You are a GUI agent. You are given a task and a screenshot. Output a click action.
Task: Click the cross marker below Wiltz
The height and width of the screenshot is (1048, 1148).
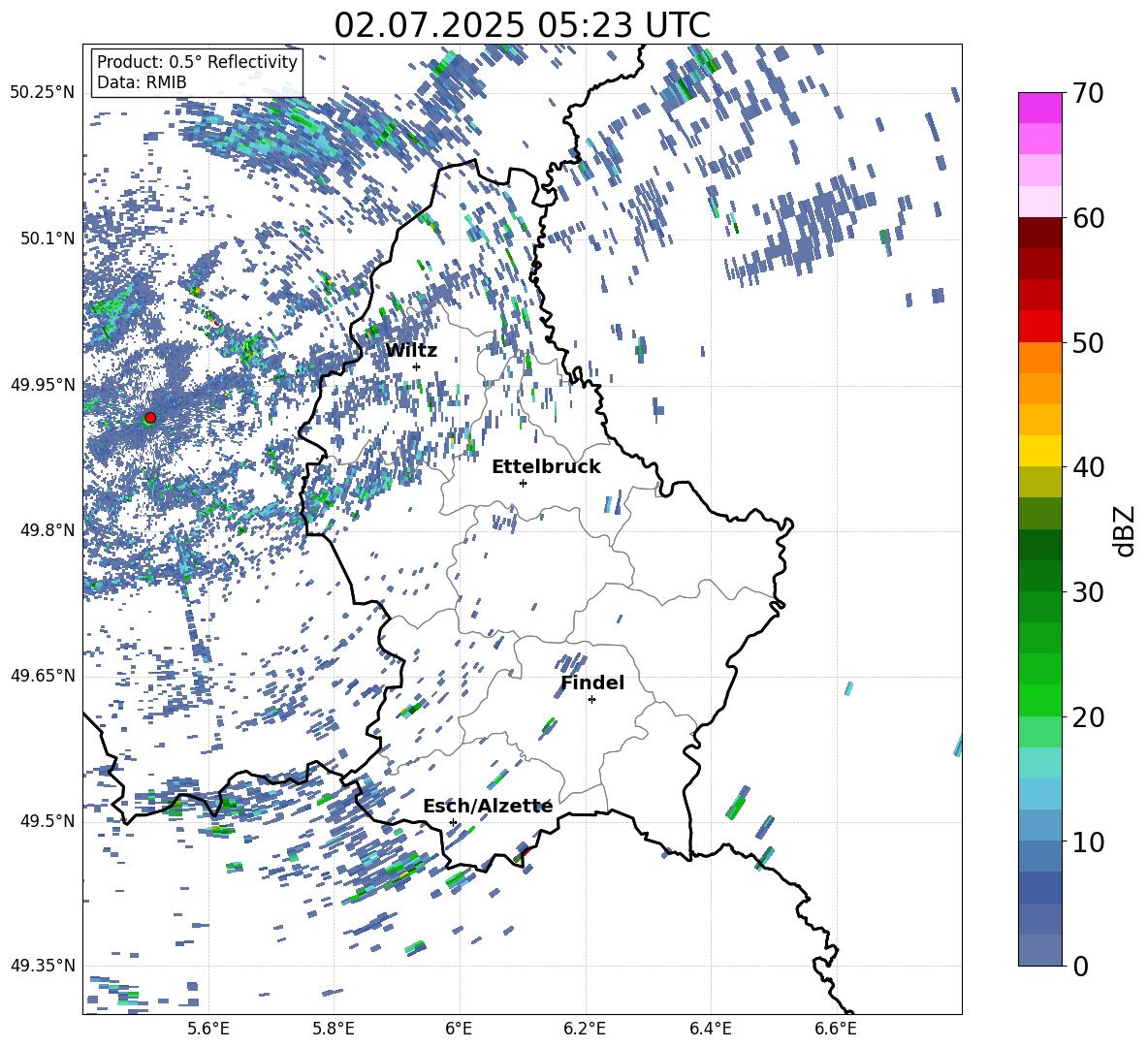tap(417, 366)
